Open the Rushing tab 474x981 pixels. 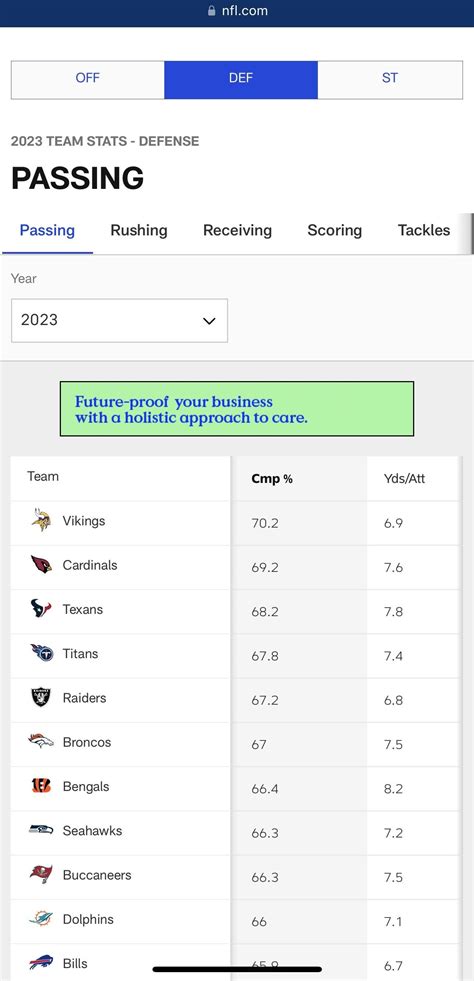(x=139, y=230)
